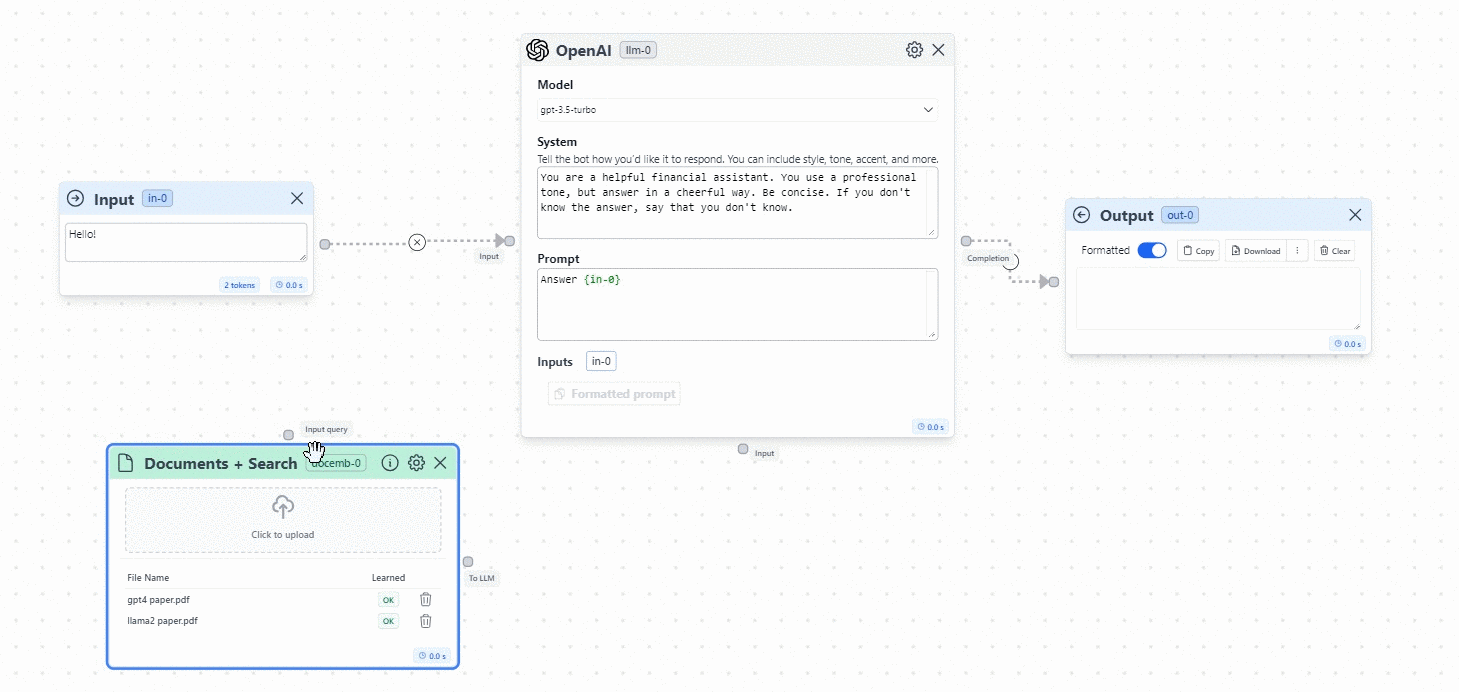
Task: Remove the Documents + Search node
Action: click(440, 463)
